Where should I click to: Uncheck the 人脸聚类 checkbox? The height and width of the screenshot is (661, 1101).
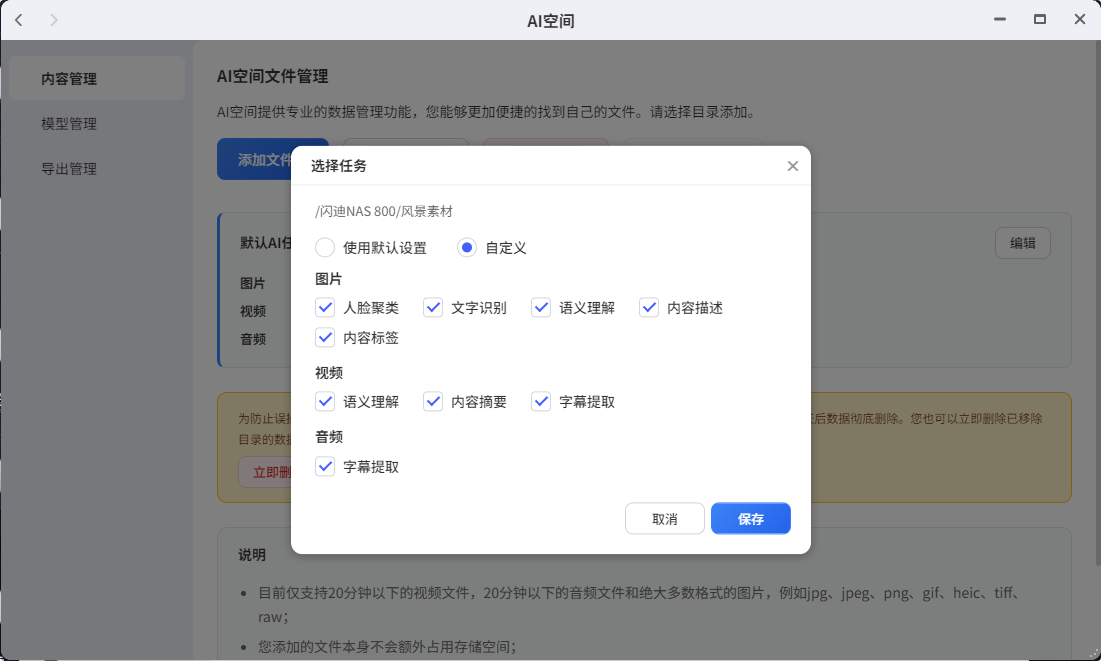(324, 308)
